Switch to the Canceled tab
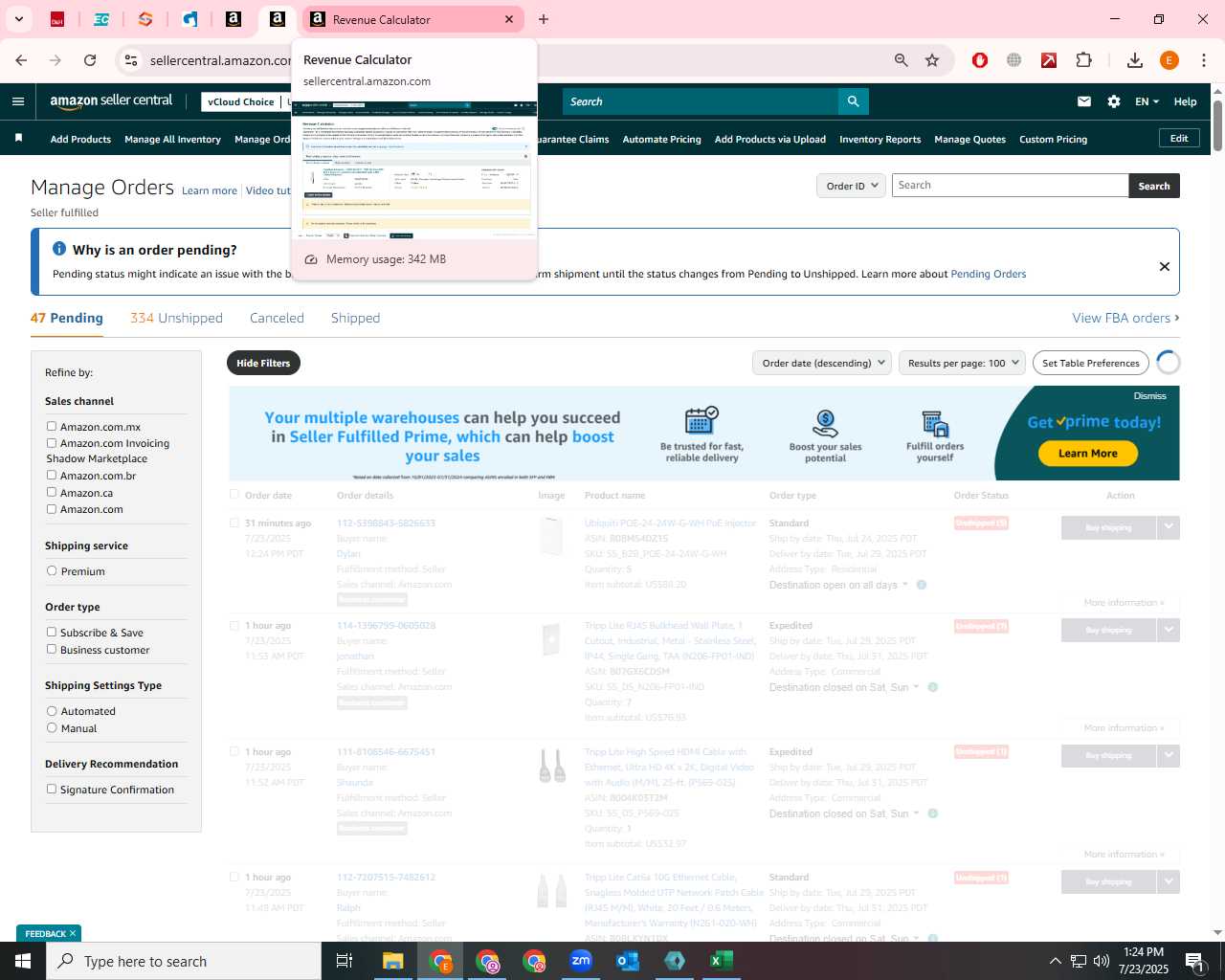The width and height of the screenshot is (1225, 980). pos(277,318)
